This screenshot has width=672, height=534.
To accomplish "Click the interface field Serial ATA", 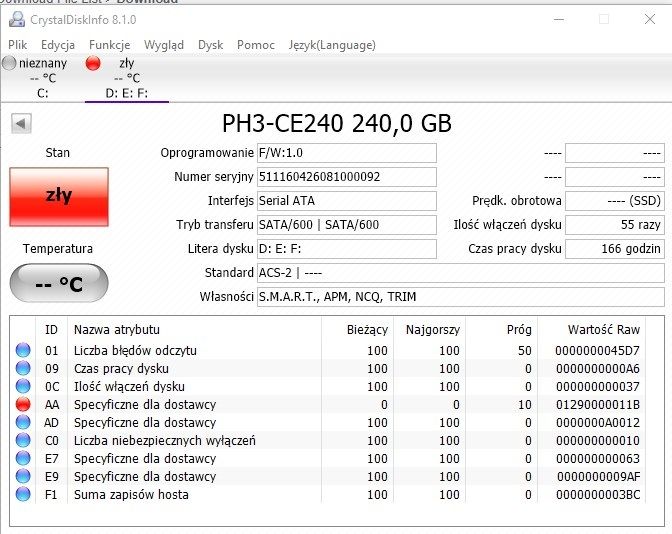I will coord(347,201).
